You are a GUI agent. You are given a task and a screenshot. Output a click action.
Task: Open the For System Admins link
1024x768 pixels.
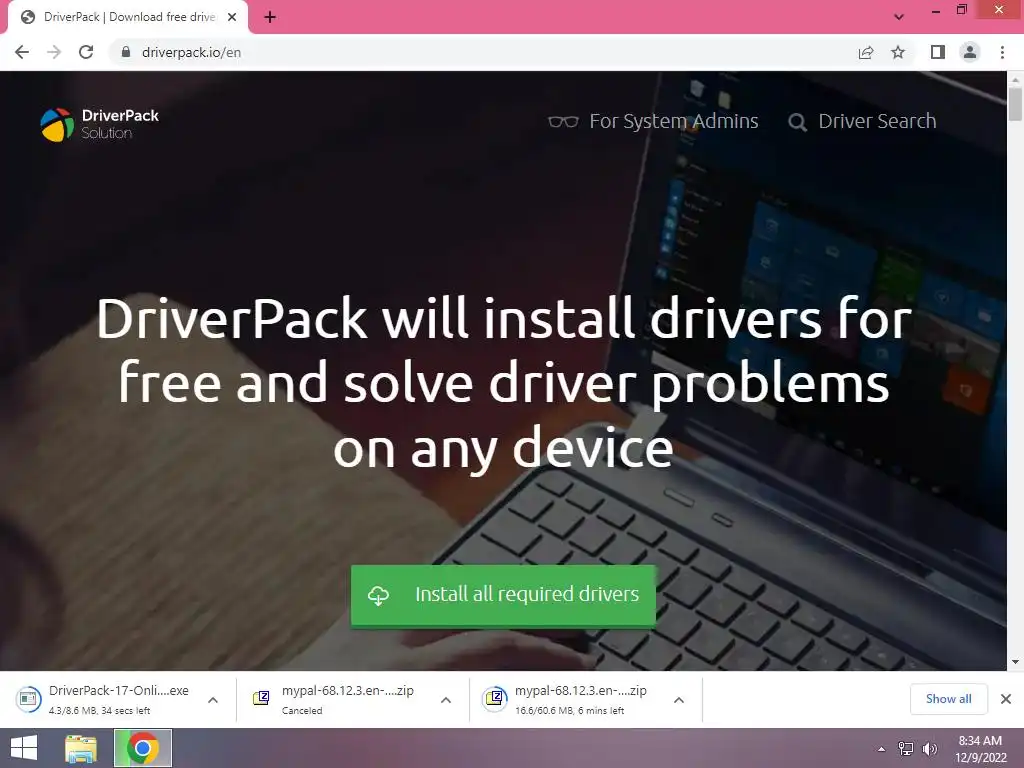click(673, 121)
